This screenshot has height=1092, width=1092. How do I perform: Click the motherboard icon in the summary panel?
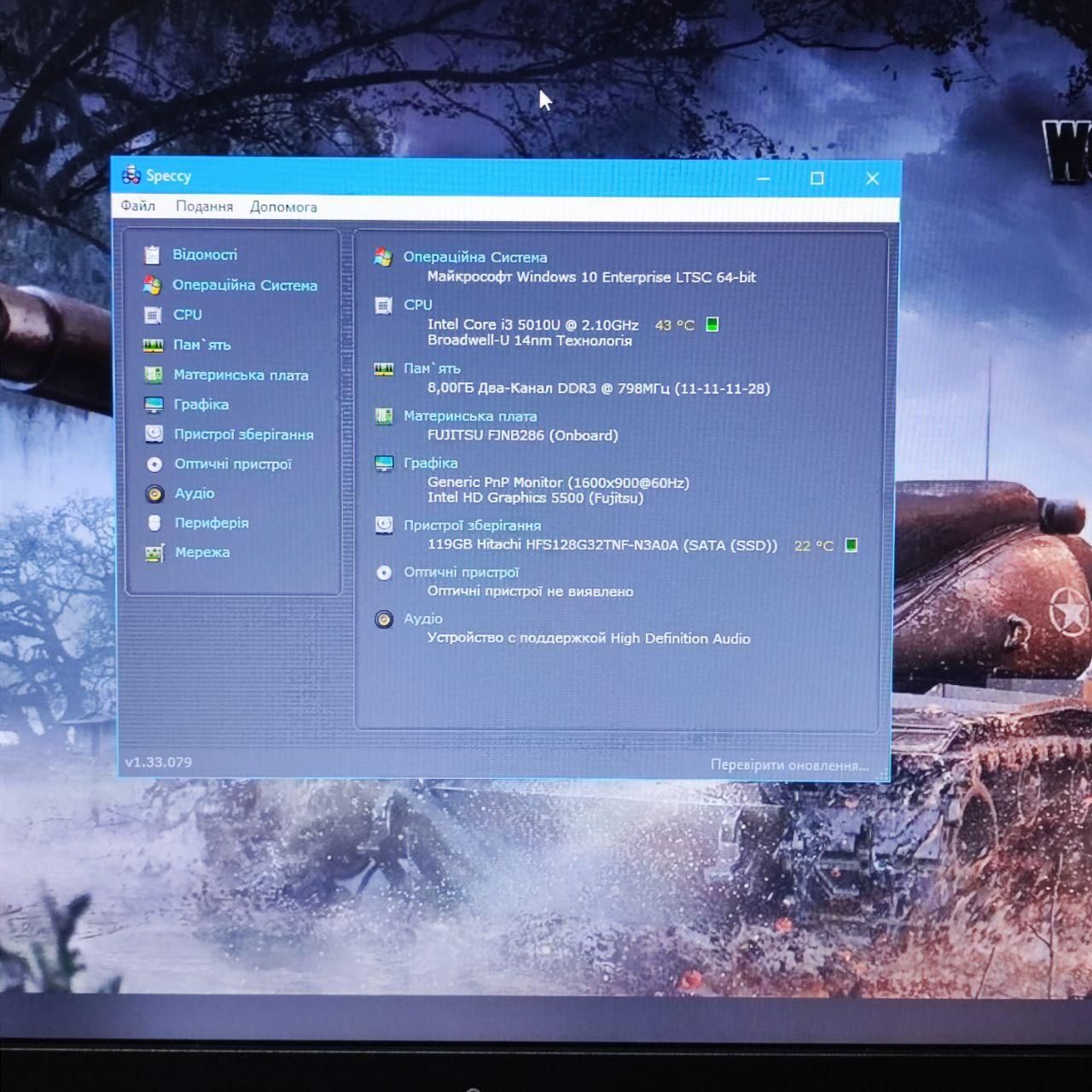click(x=383, y=416)
